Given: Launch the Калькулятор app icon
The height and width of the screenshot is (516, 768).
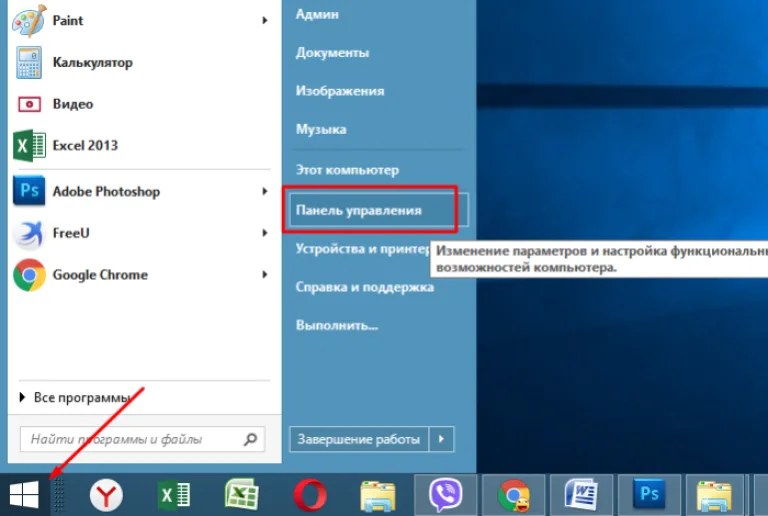Looking at the screenshot, I should click(29, 63).
